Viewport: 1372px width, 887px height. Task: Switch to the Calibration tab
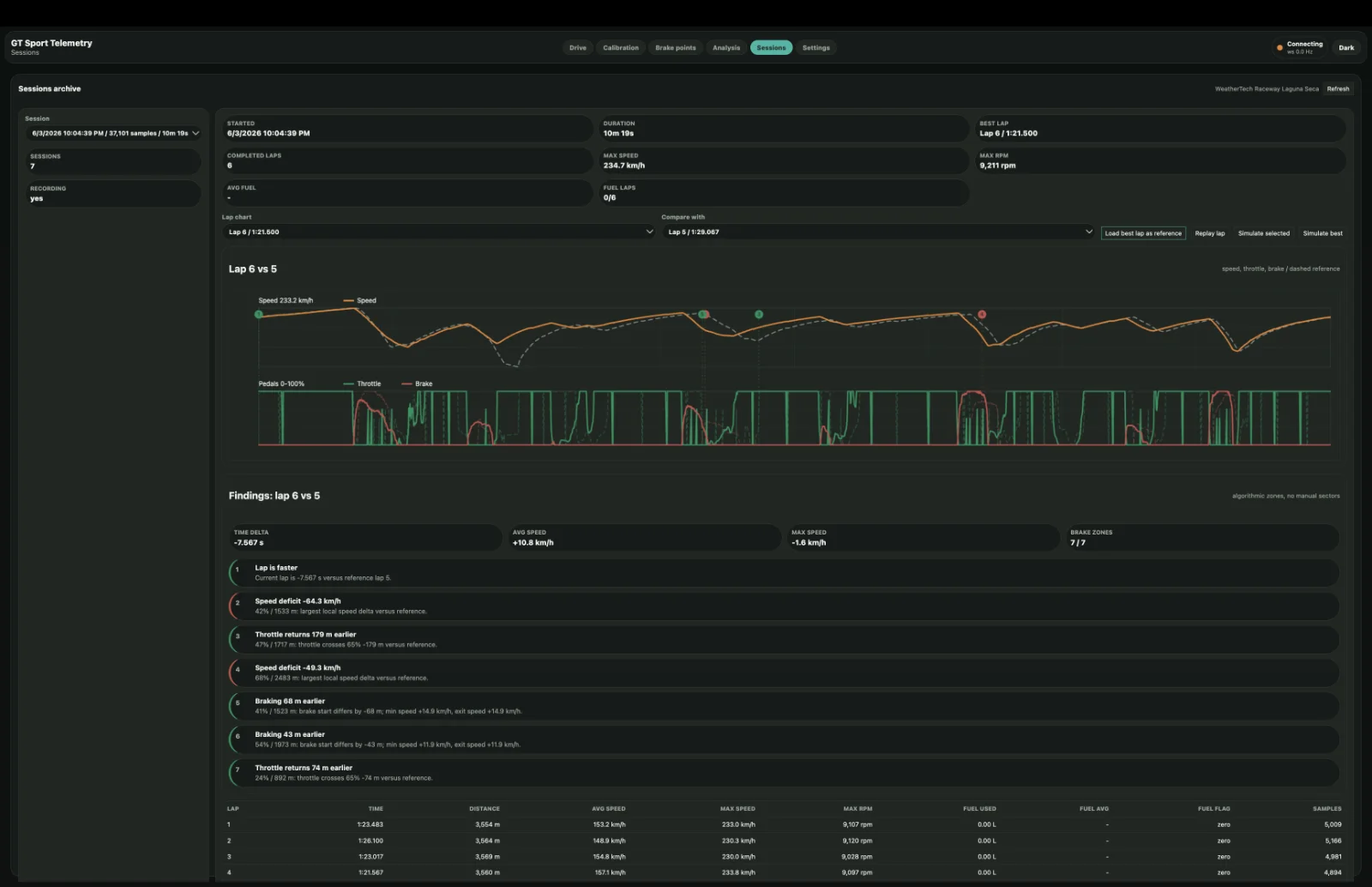point(621,48)
